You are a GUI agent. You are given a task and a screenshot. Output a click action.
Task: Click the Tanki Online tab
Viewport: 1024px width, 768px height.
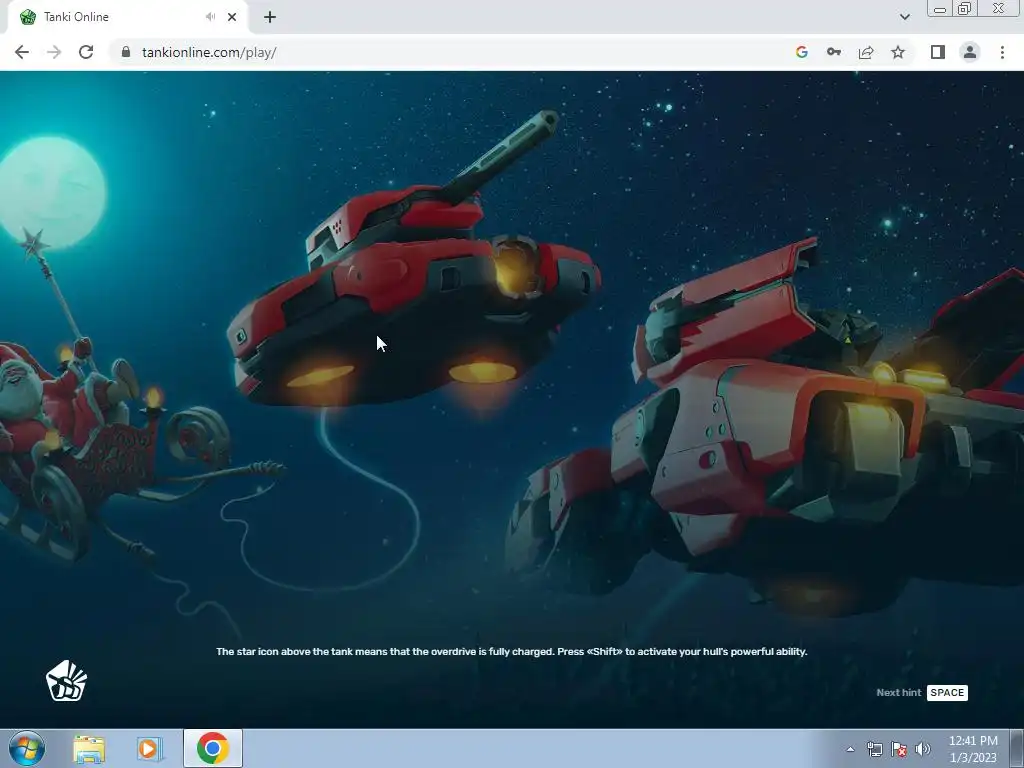127,17
